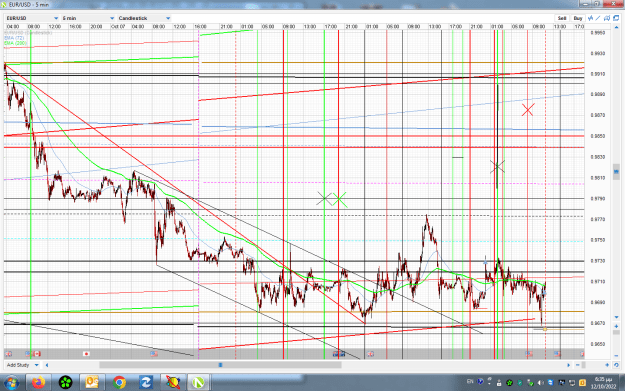Click the reset chart view icon
This screenshot has width=625, height=391.
(616, 365)
